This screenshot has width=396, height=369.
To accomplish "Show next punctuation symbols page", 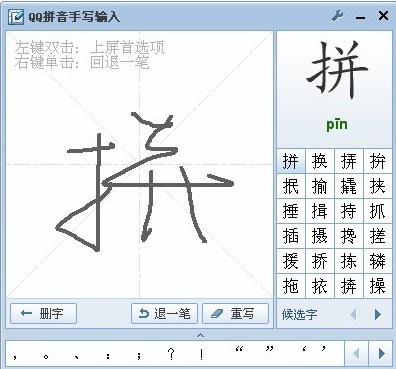I will coord(381,353).
